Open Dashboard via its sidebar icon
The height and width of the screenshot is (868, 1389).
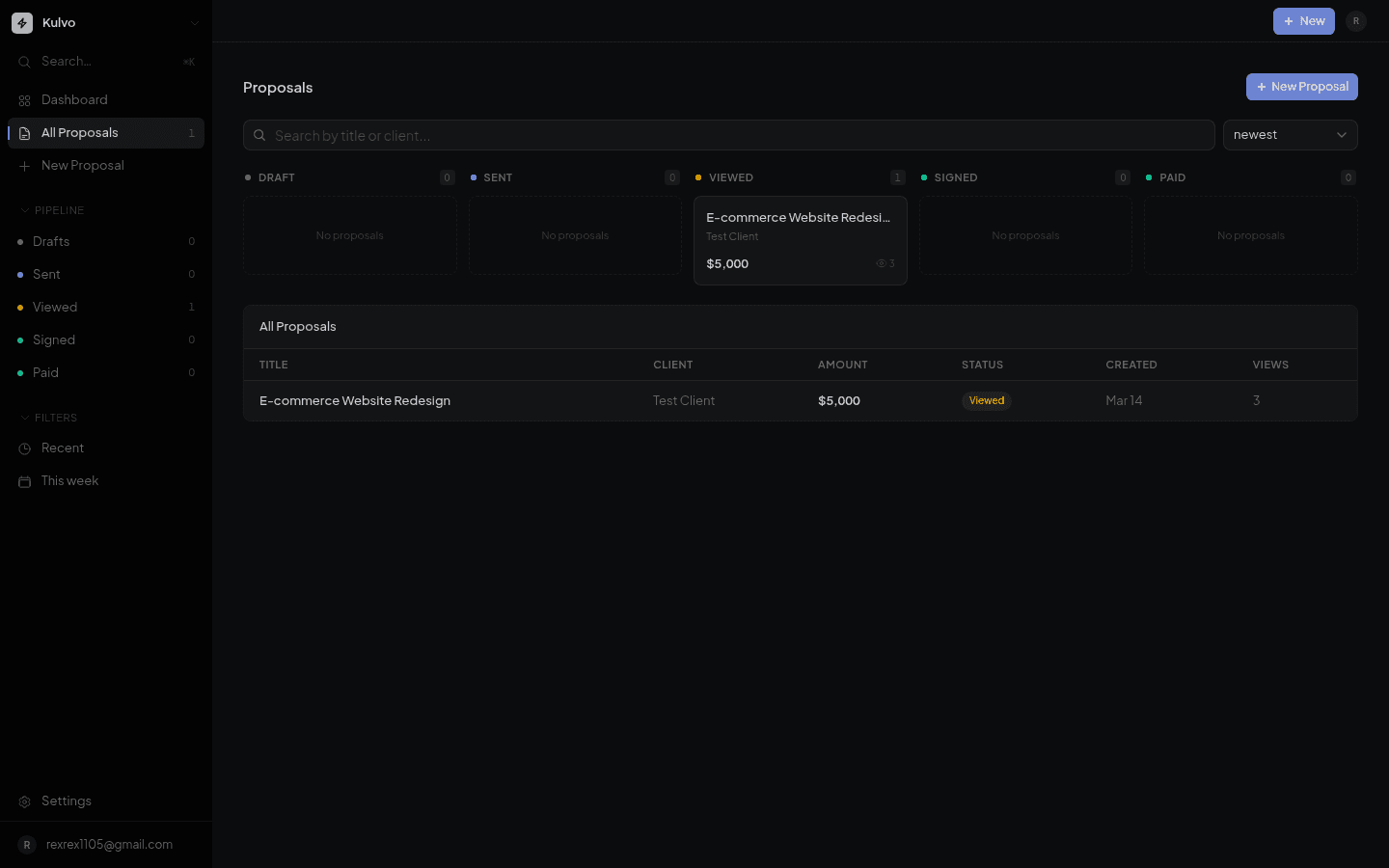coord(25,99)
